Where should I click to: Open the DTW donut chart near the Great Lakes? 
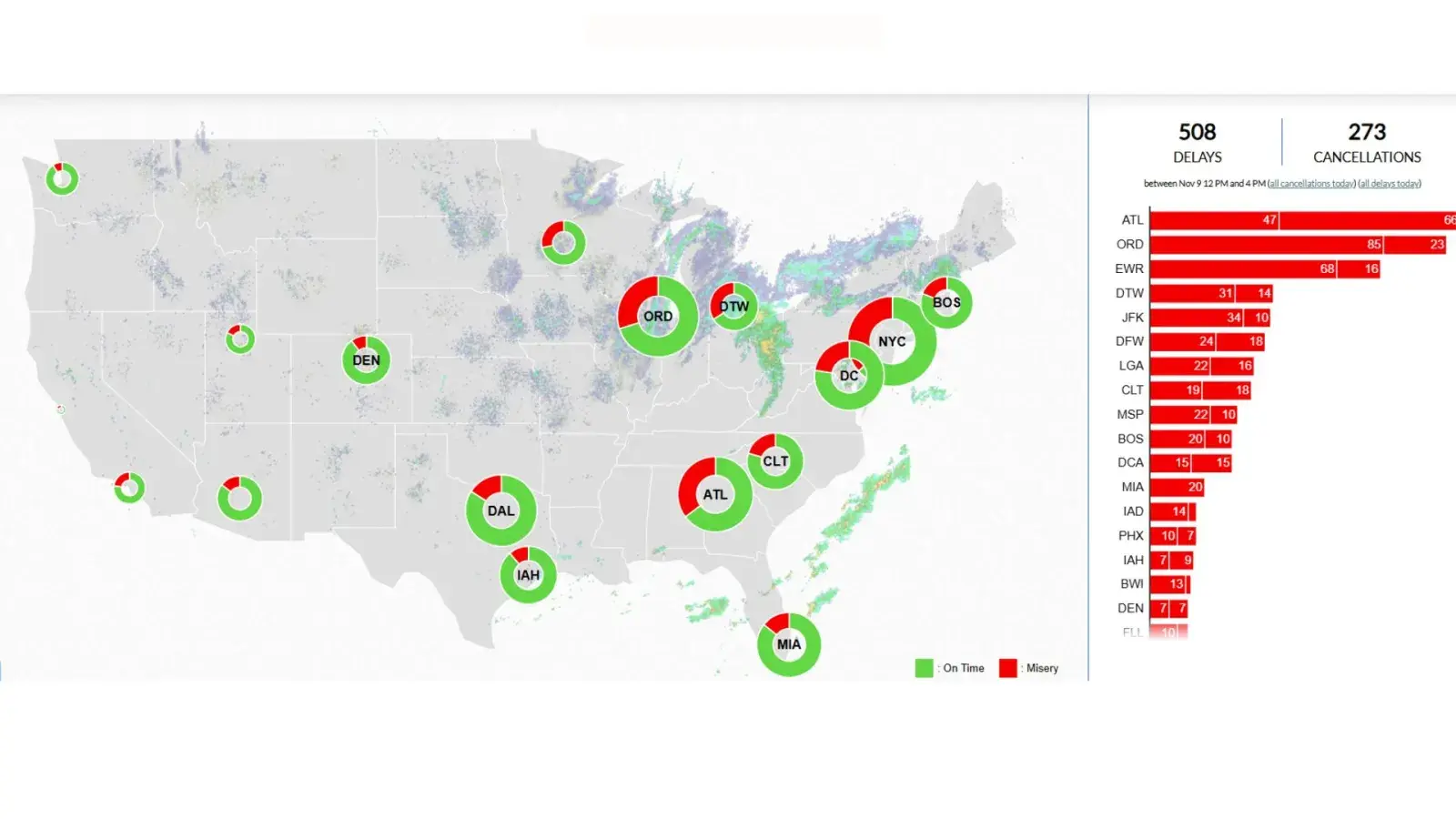[733, 307]
